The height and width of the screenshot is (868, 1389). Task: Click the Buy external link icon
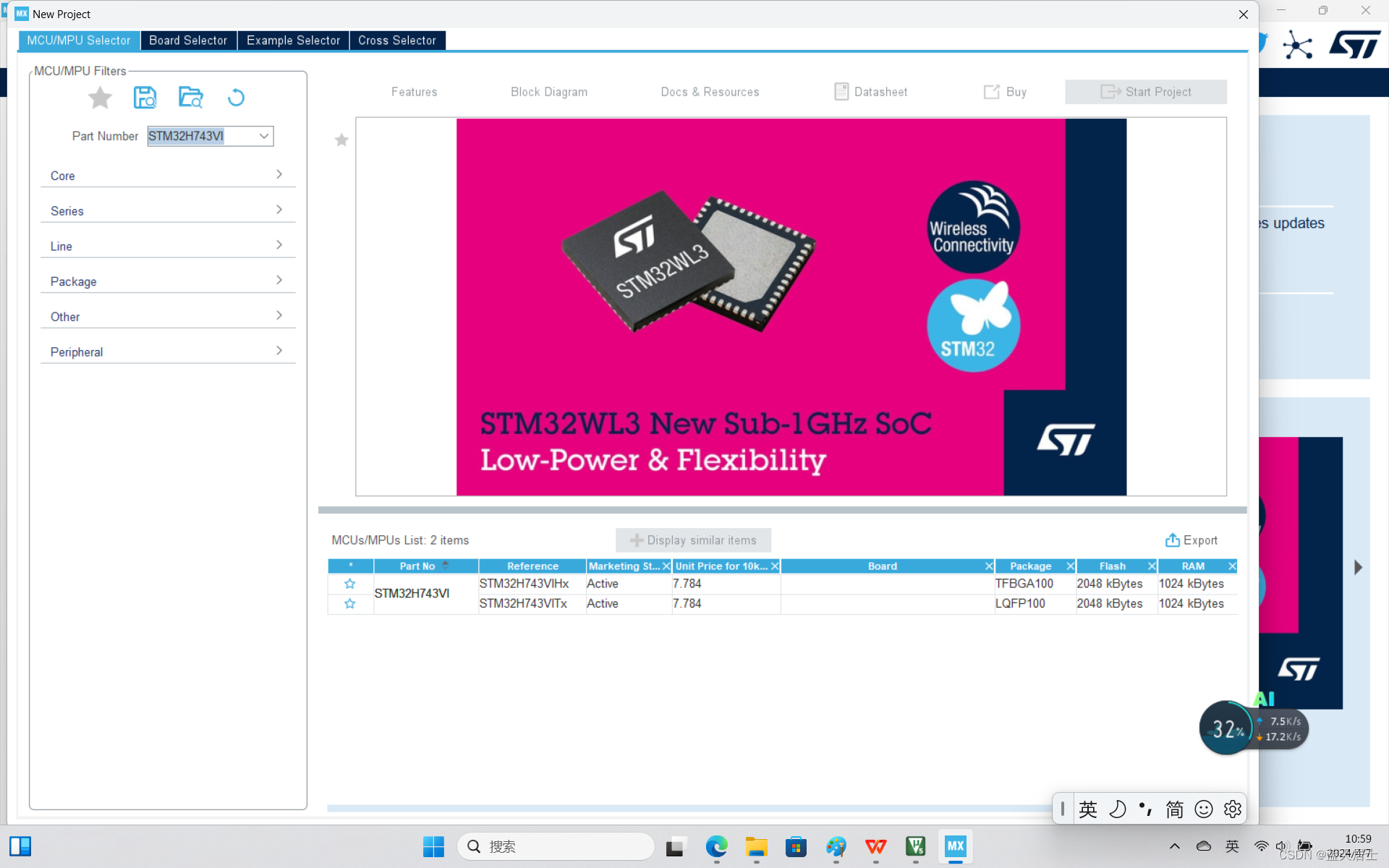click(x=991, y=92)
